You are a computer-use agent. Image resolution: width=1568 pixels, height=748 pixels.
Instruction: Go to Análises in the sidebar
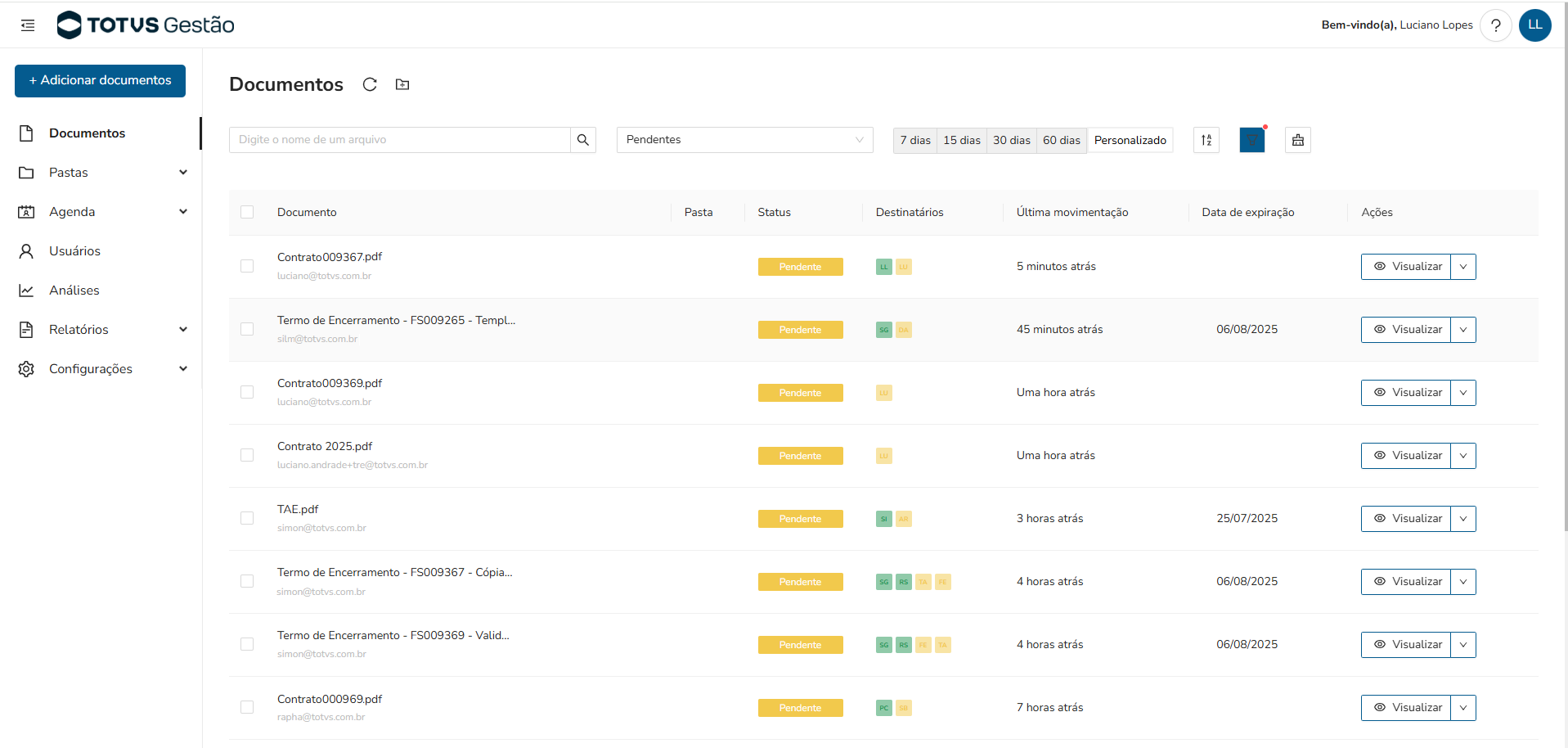click(x=74, y=291)
